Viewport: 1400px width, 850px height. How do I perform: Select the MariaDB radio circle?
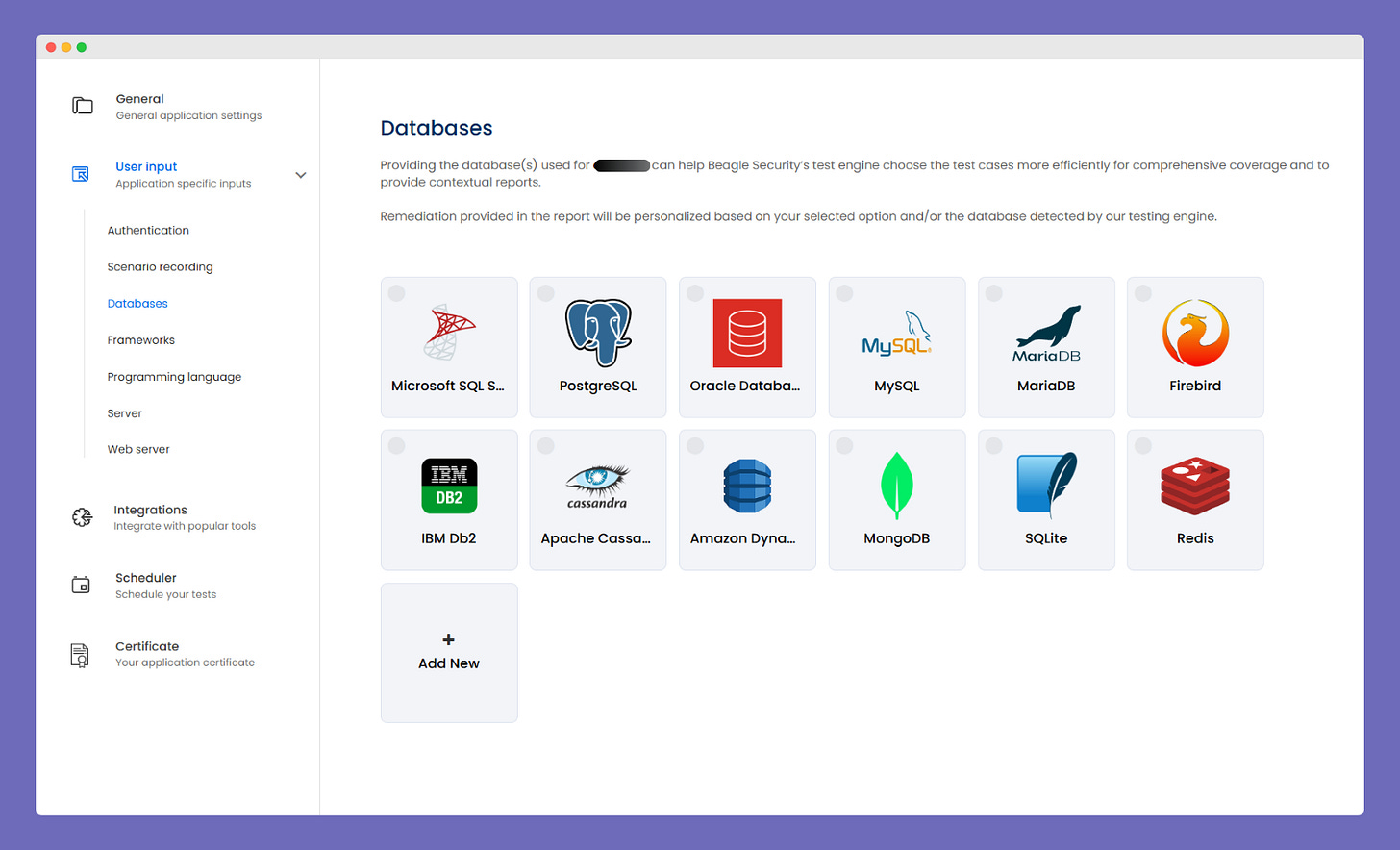point(994,293)
